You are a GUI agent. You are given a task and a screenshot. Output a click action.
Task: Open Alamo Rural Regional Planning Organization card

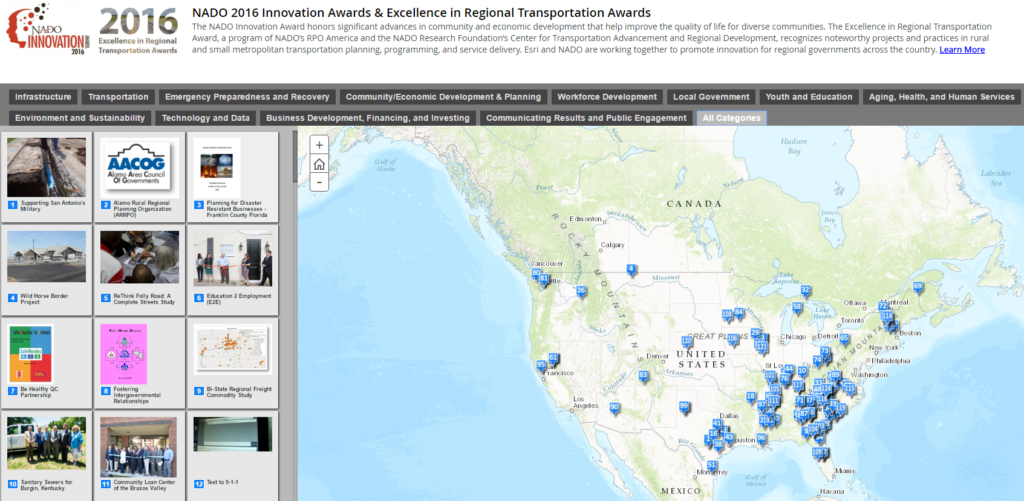(140, 177)
